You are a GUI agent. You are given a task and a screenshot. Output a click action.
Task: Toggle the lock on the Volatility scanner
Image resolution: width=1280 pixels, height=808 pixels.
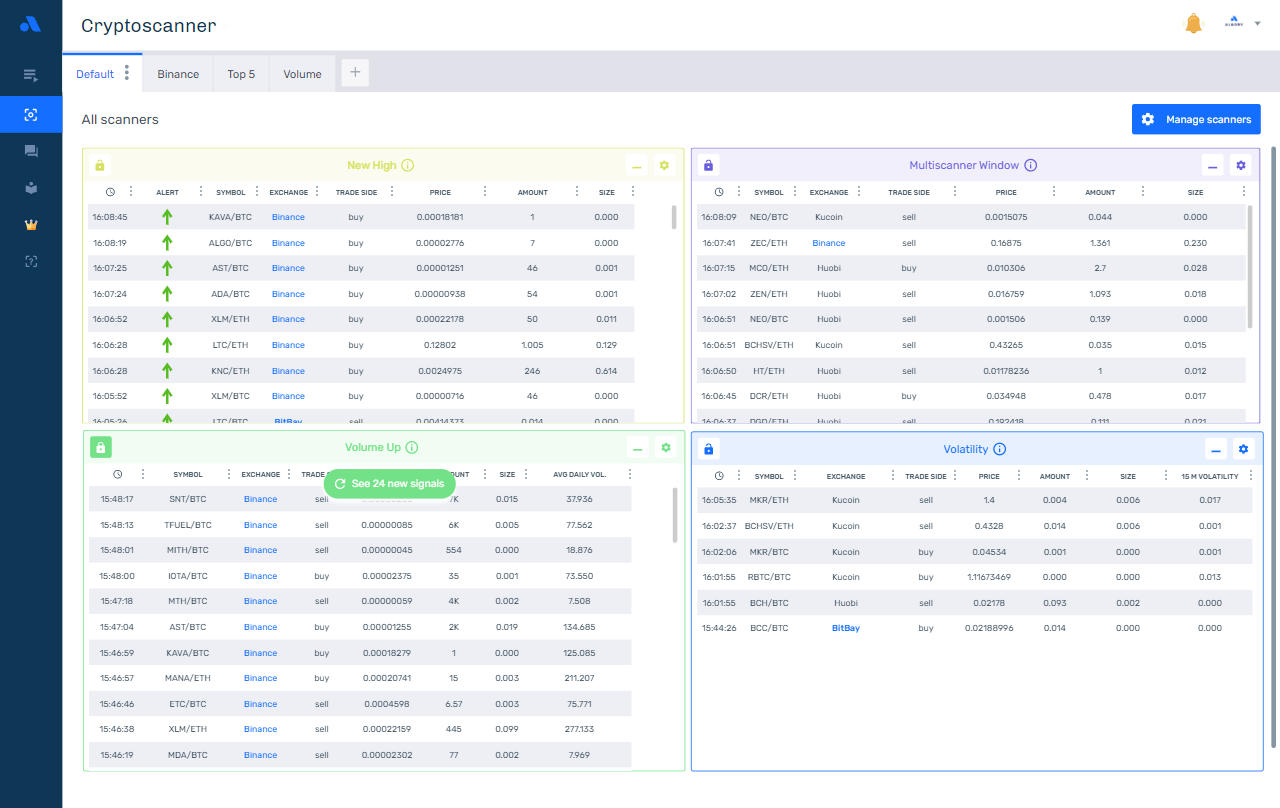709,449
